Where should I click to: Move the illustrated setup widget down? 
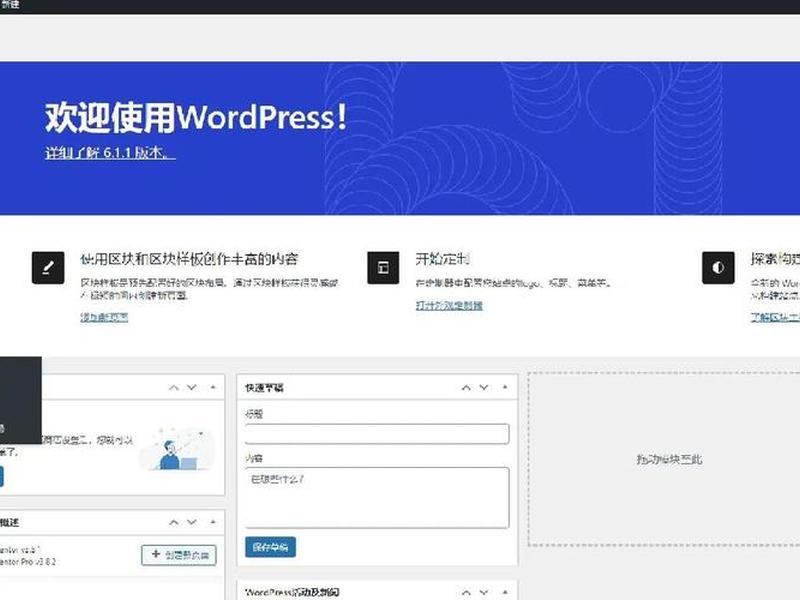tap(192, 388)
